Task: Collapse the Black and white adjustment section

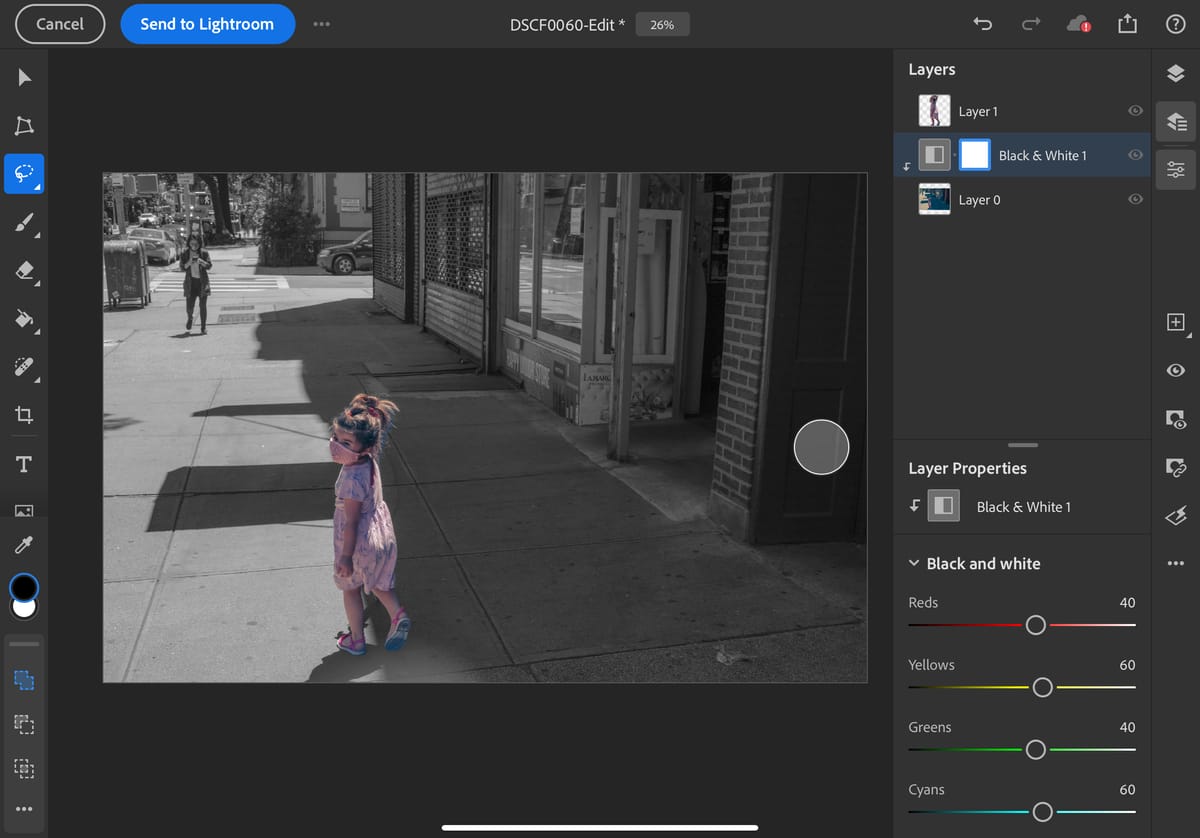Action: 913,563
